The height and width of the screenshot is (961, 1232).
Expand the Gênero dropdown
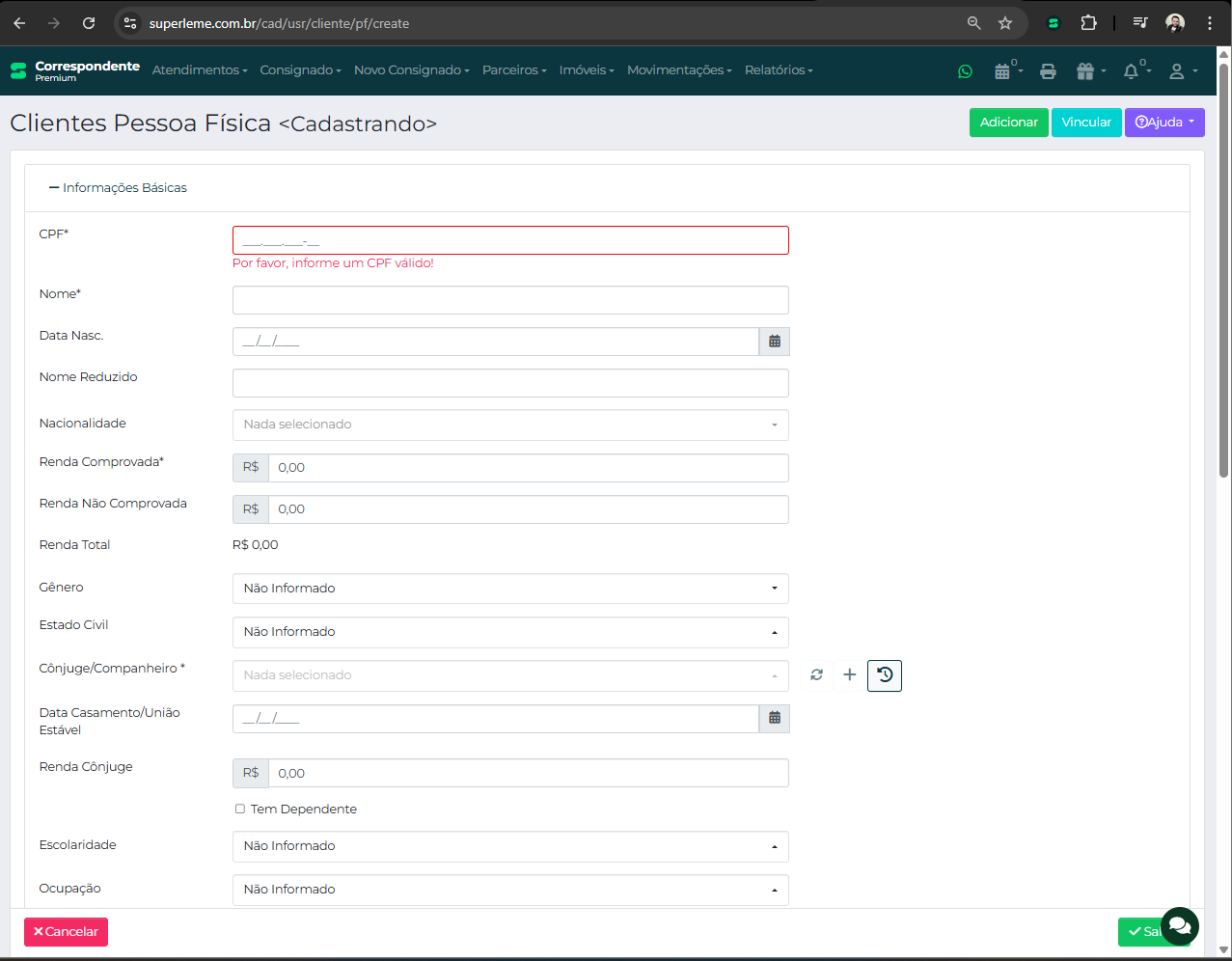[x=510, y=589]
